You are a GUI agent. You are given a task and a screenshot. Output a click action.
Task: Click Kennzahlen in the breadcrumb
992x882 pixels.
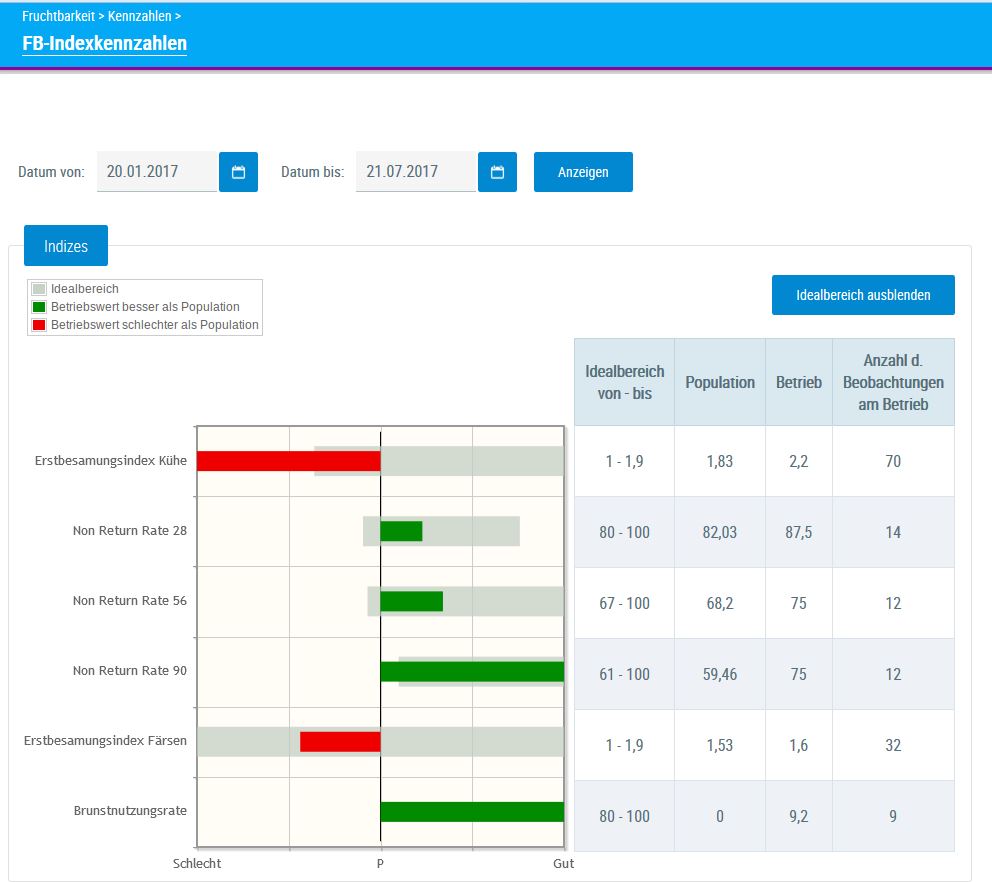point(138,17)
